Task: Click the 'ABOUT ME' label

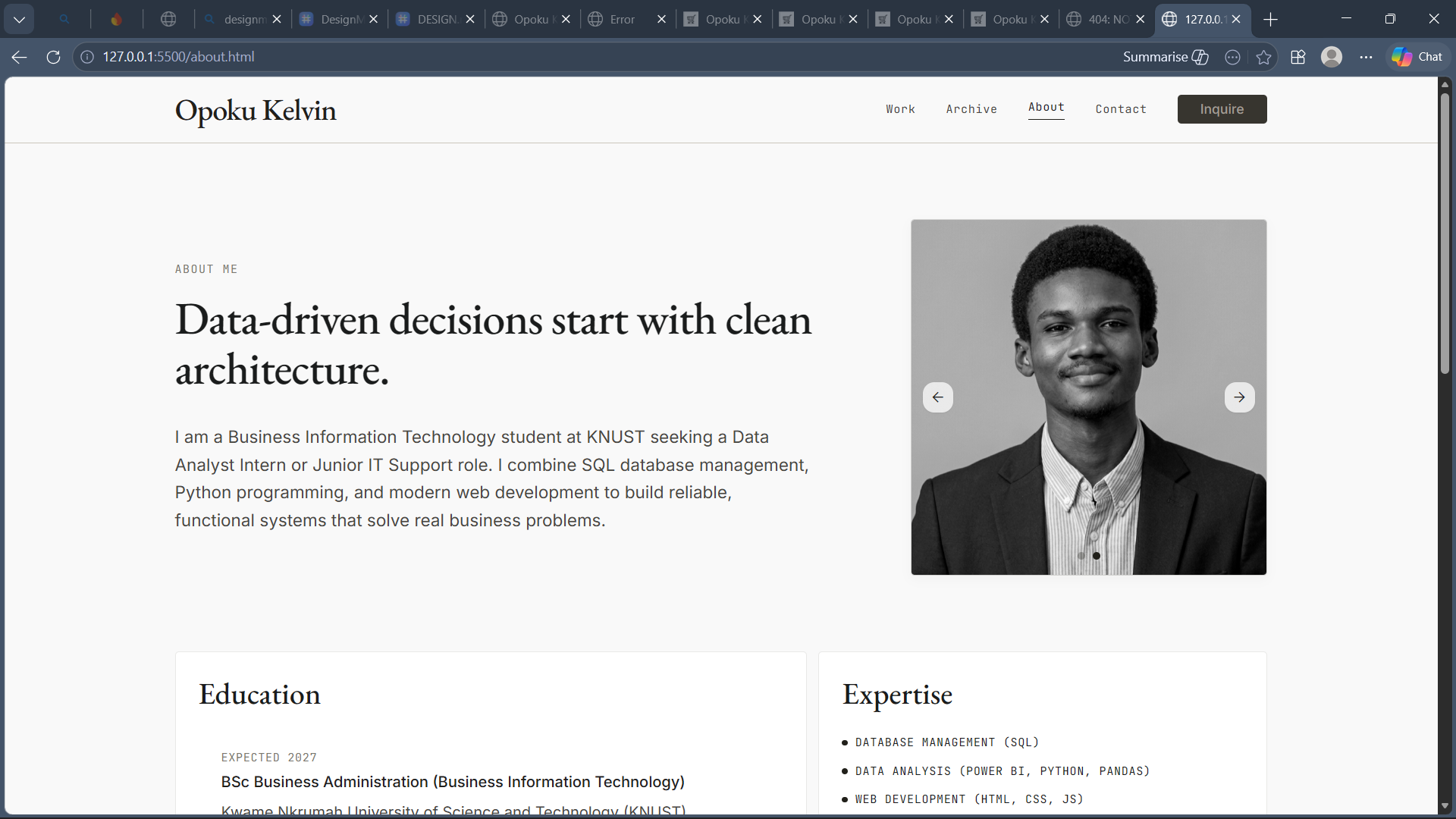Action: 206,269
